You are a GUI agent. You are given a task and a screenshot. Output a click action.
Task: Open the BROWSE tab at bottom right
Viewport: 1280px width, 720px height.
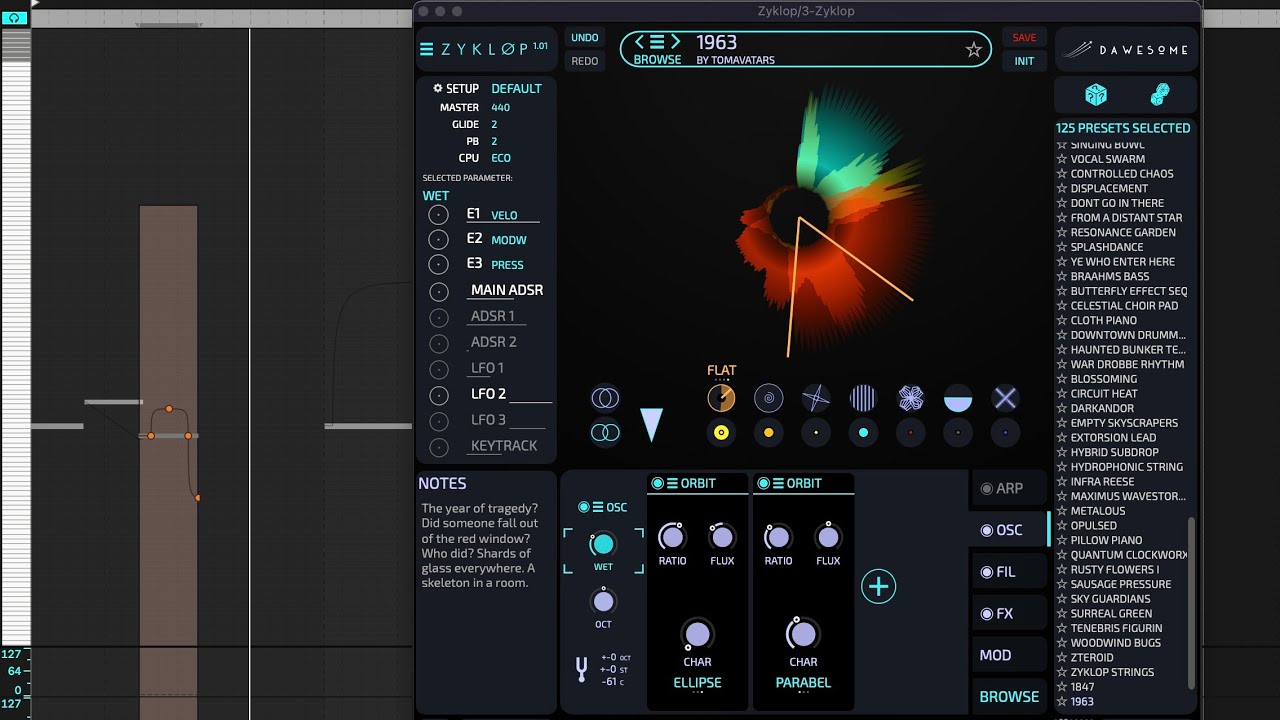pos(1008,696)
